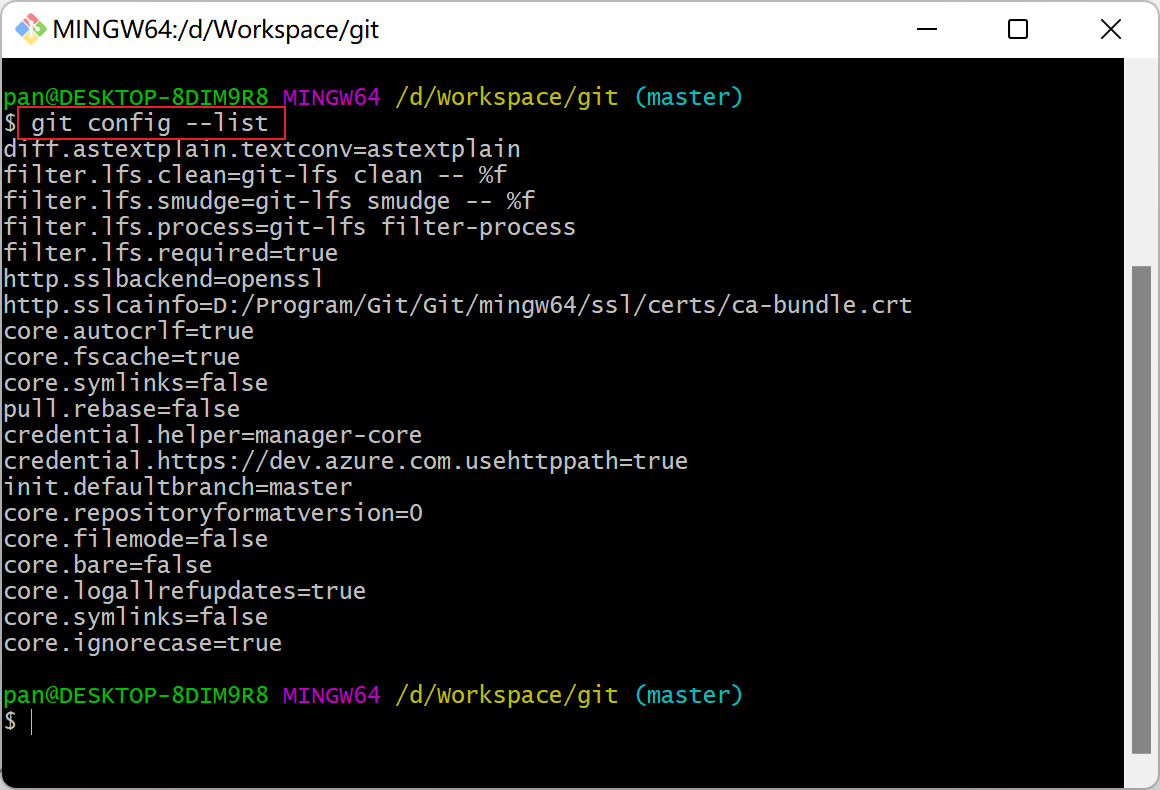Click the http.sslcainfo ca-bundle.crt path line

tap(457, 305)
